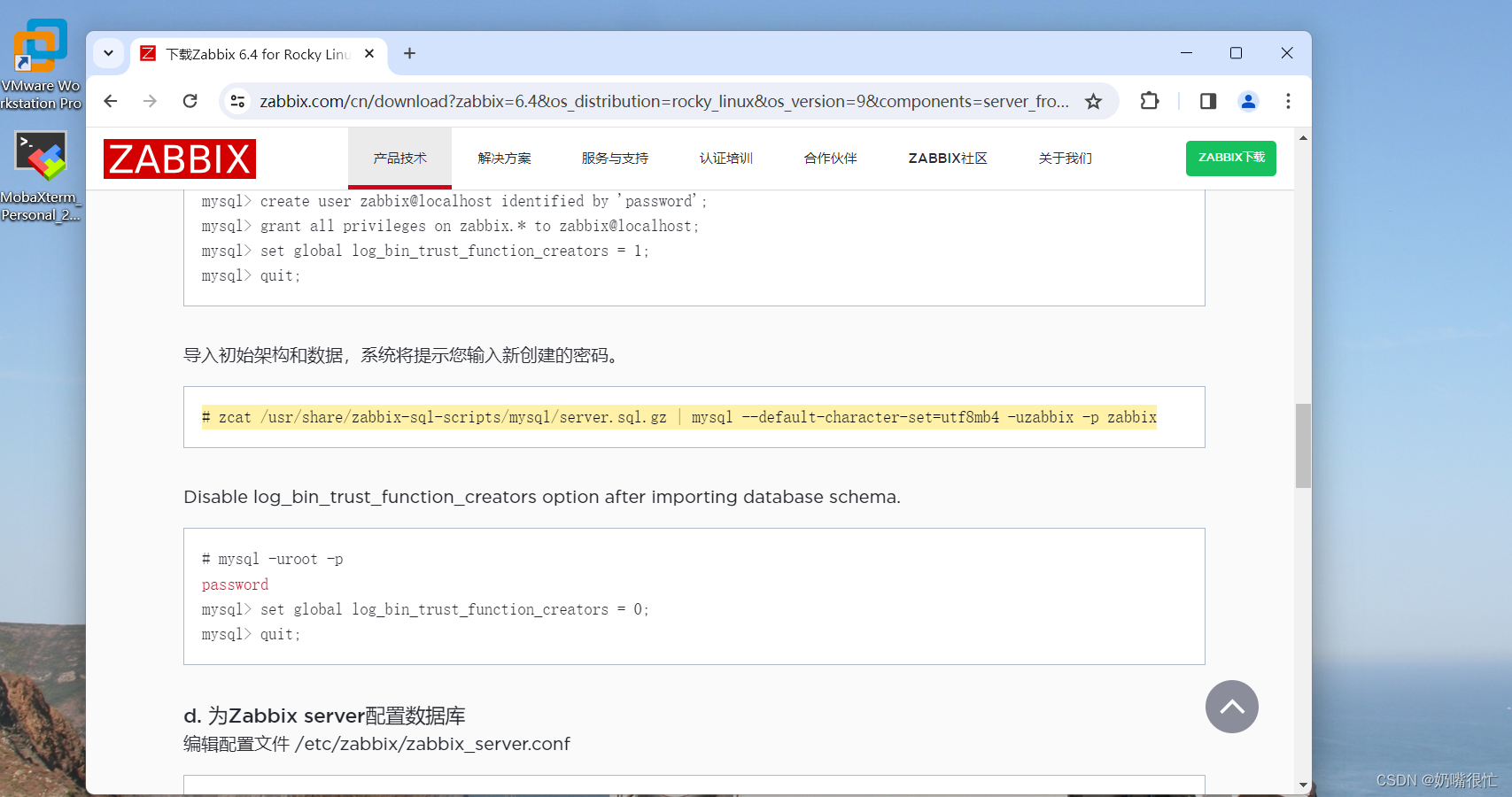Open a new browser tab
Image resolution: width=1512 pixels, height=797 pixels.
click(409, 54)
